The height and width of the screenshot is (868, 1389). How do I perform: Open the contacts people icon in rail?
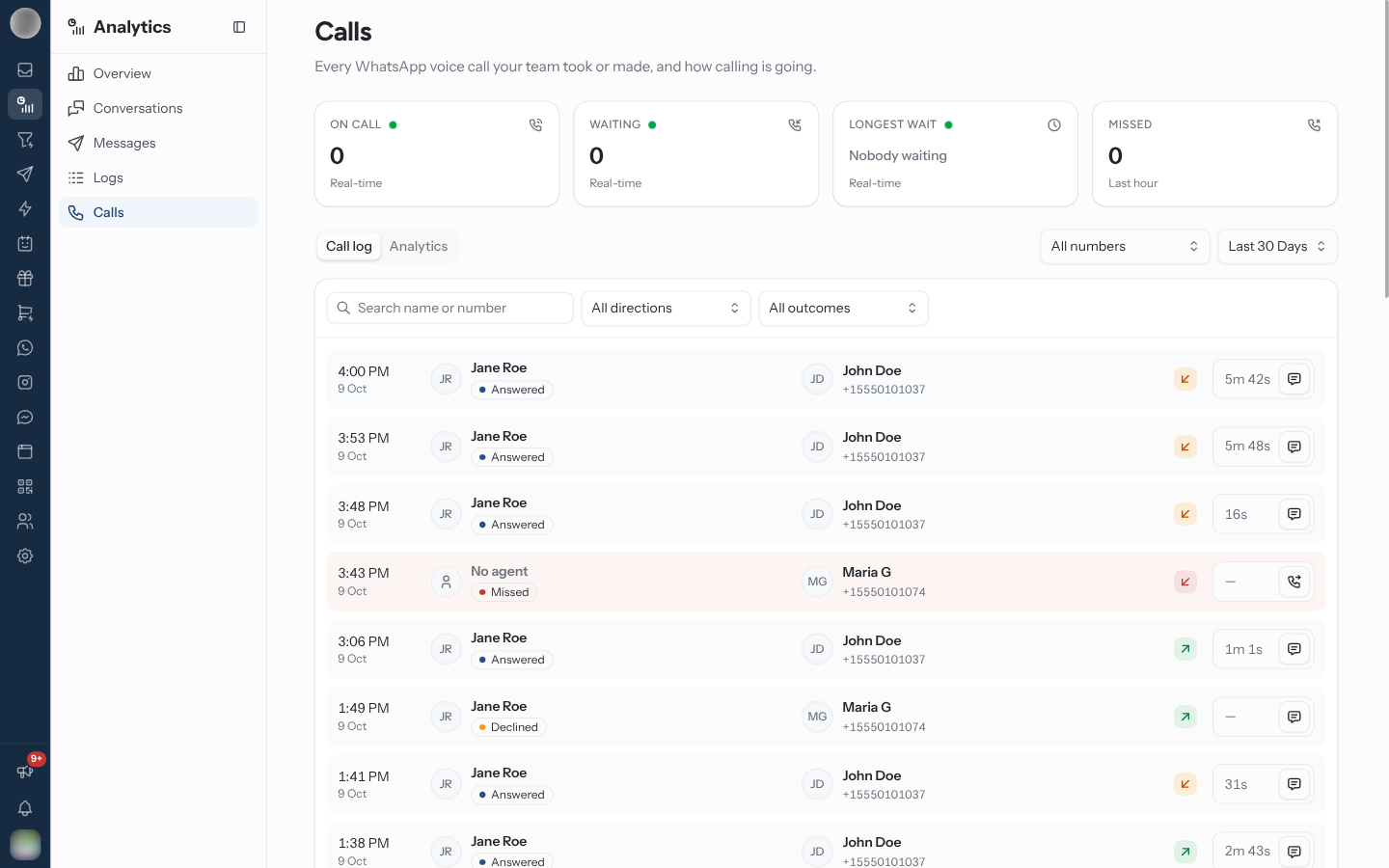point(25,521)
